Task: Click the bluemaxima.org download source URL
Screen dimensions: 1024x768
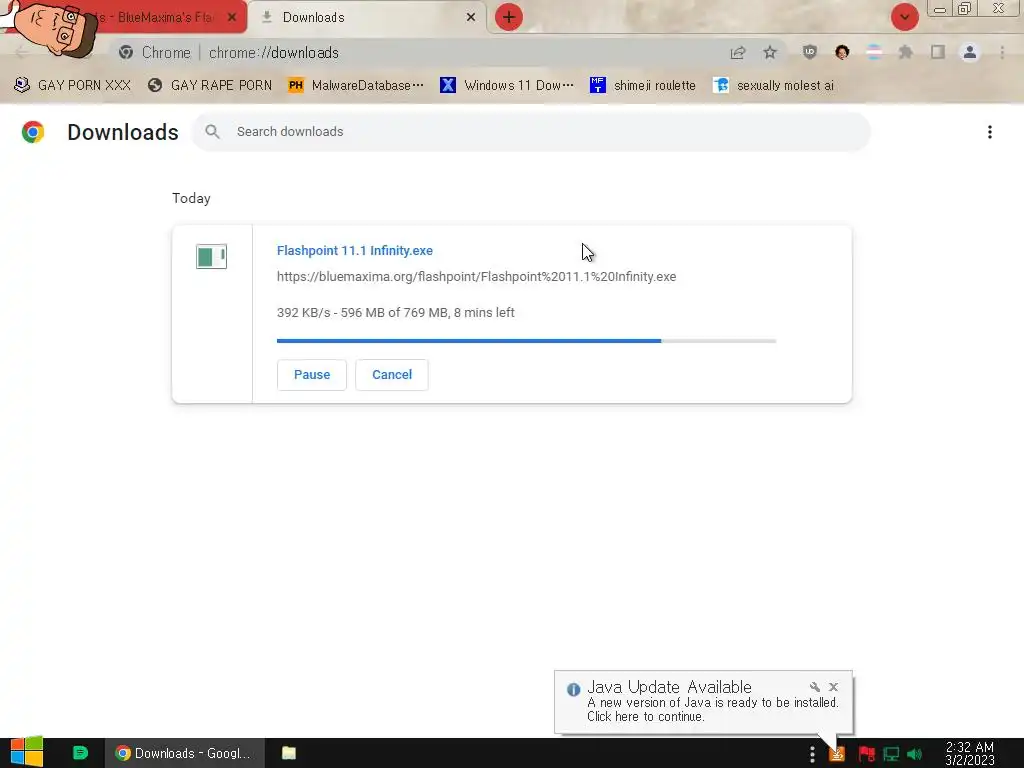Action: 477,277
